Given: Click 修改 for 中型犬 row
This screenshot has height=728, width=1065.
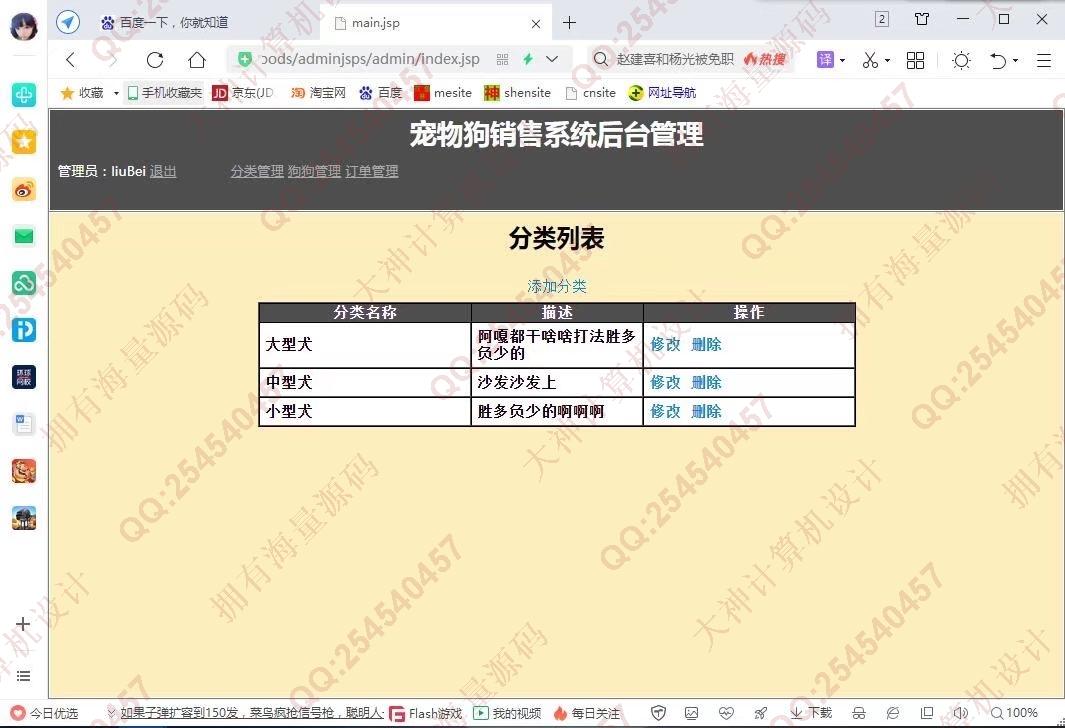Looking at the screenshot, I should pos(665,382).
